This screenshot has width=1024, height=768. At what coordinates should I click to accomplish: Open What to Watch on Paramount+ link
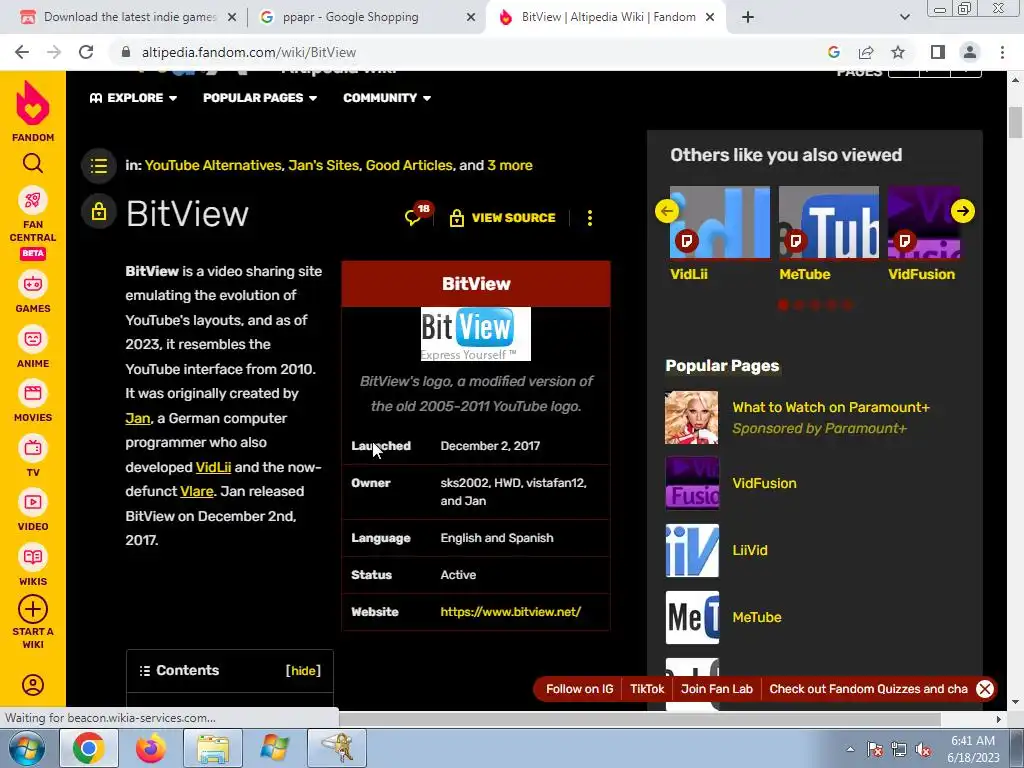[831, 408]
